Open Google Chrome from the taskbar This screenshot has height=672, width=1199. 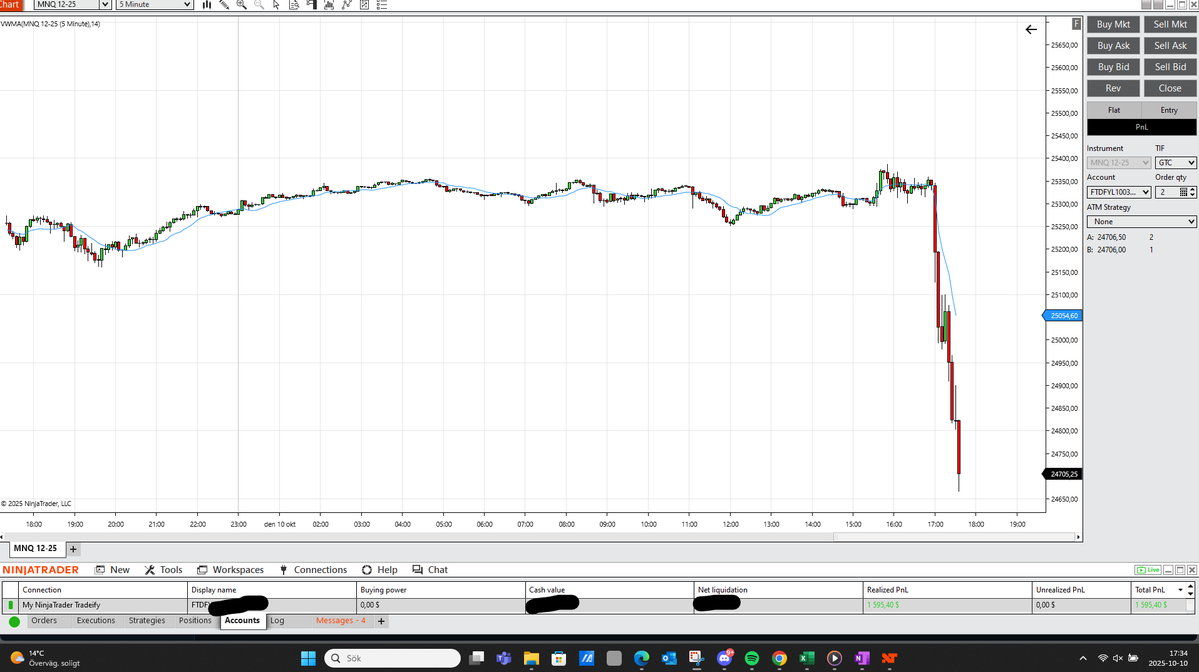point(779,658)
